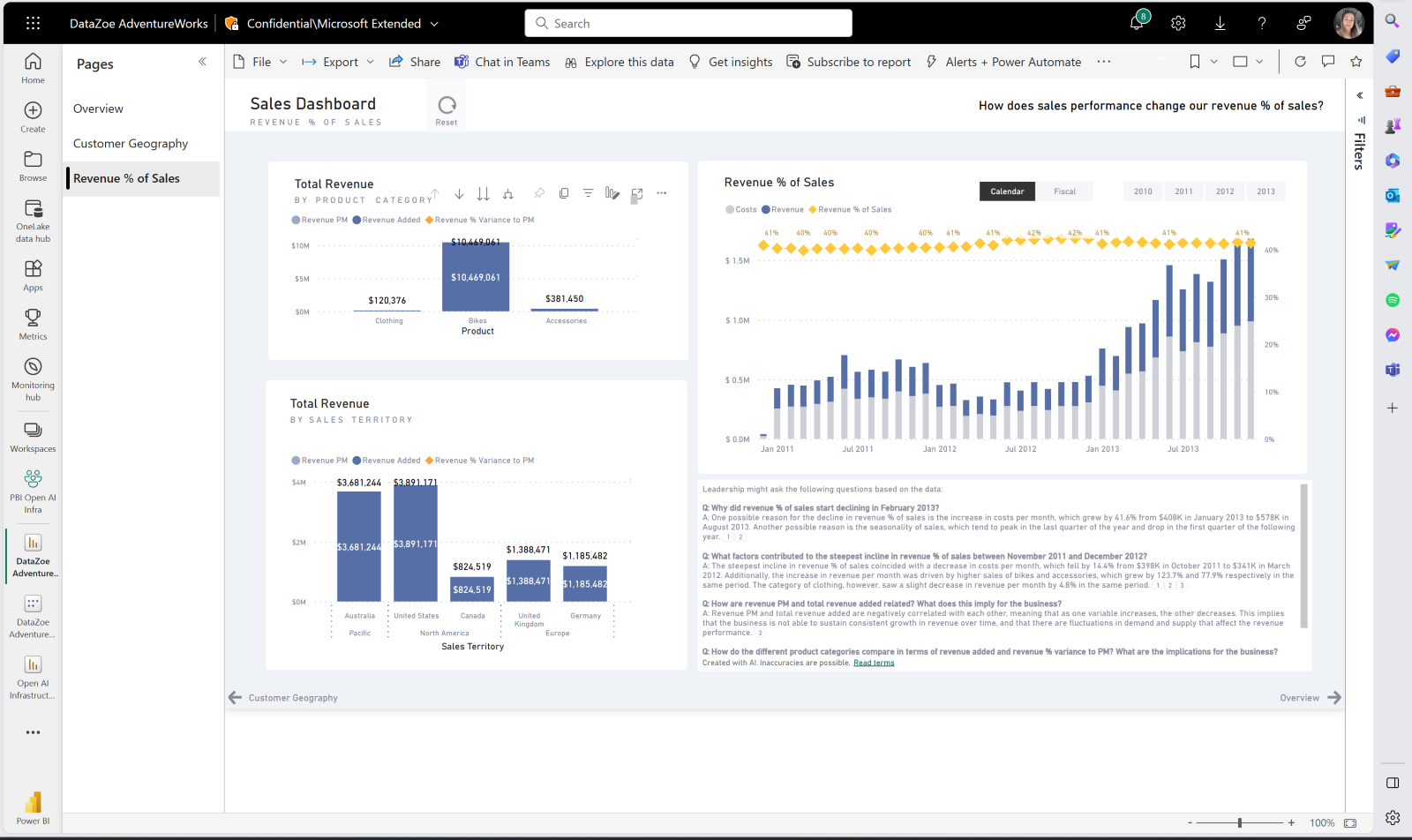
Task: Select Costs in Revenue % of Sales legend
Action: 741,210
